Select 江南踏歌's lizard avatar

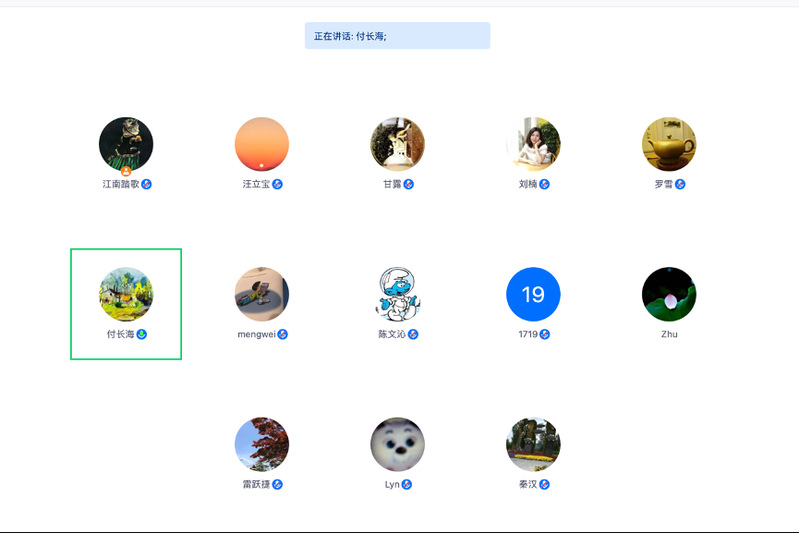pyautogui.click(x=126, y=144)
